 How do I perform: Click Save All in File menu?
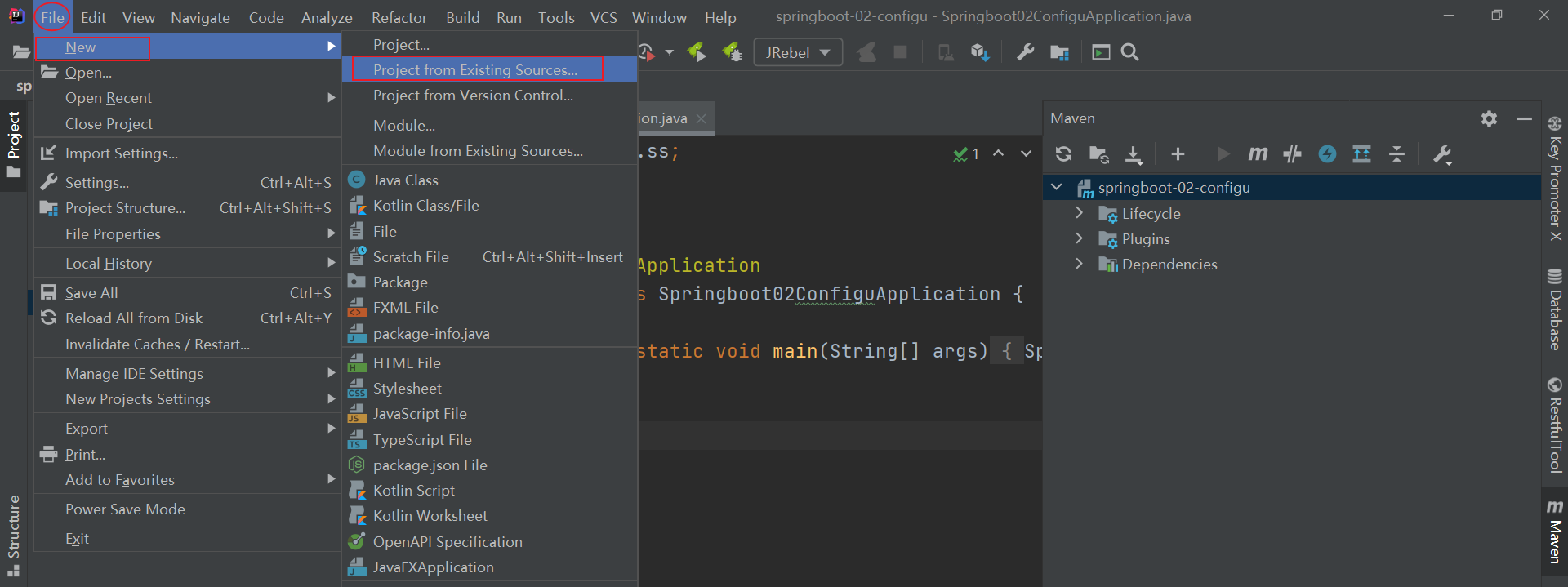click(188, 293)
